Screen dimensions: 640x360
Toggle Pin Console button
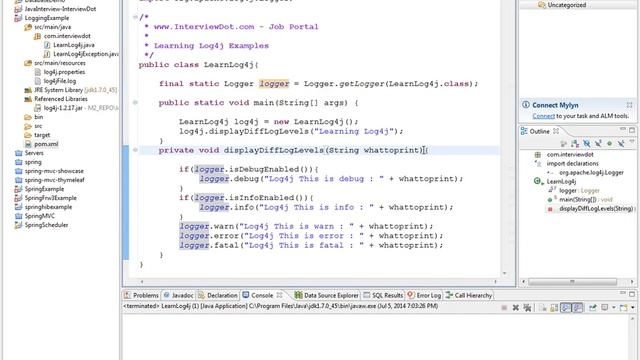click(x=593, y=307)
